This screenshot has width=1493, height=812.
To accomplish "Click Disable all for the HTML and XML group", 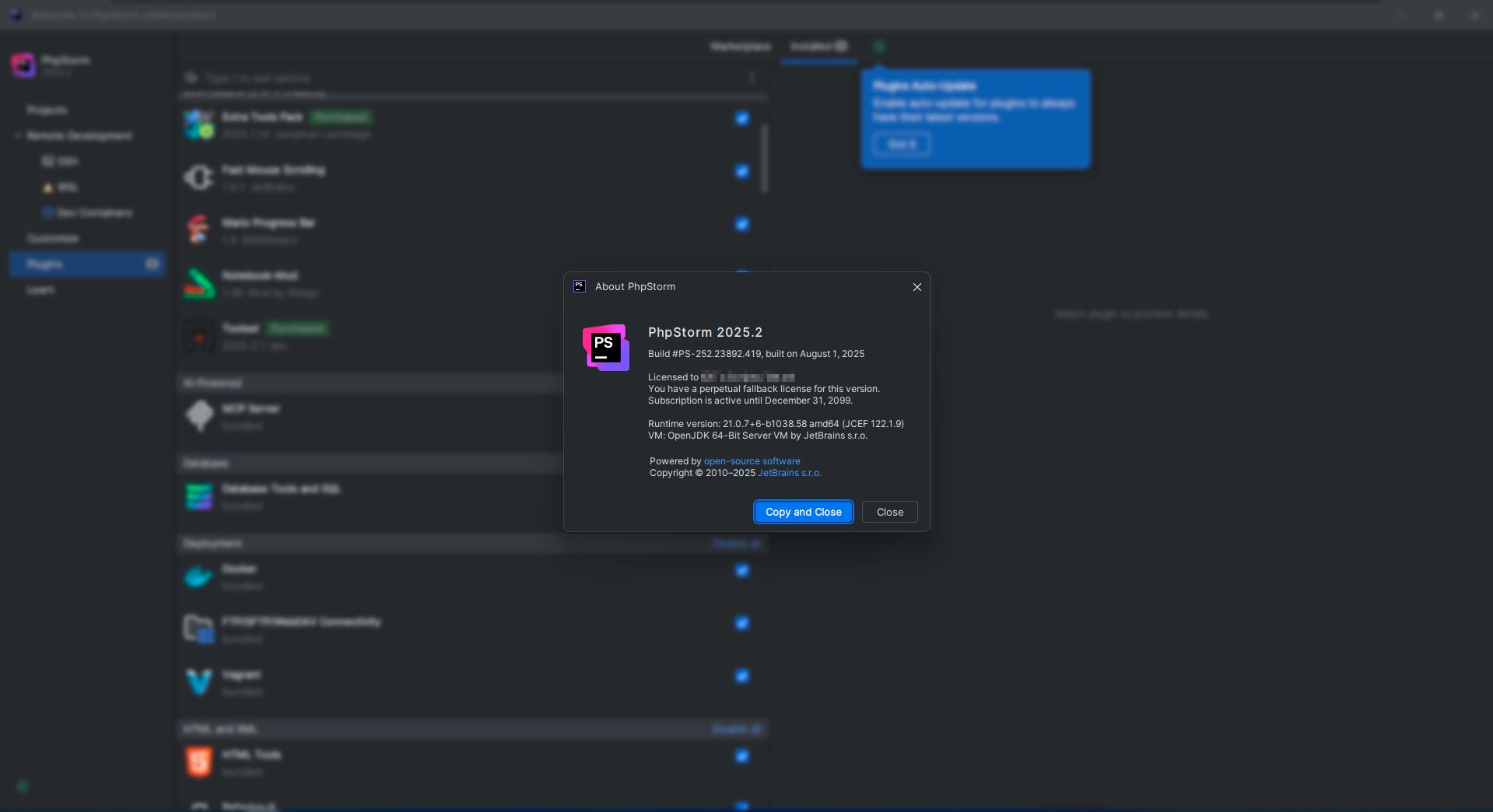I will click(x=736, y=729).
